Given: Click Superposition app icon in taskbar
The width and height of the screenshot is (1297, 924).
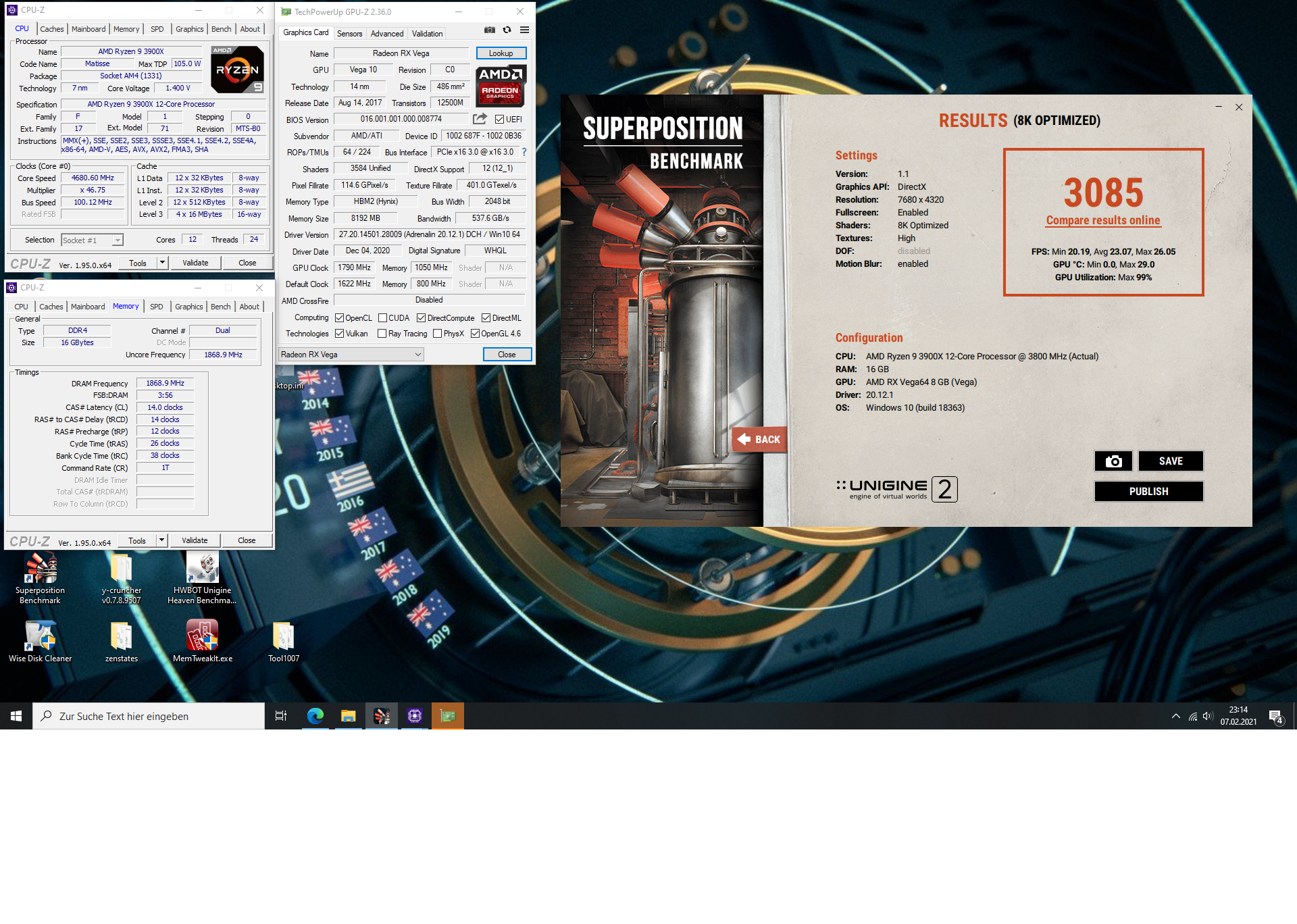Looking at the screenshot, I should point(382,716).
